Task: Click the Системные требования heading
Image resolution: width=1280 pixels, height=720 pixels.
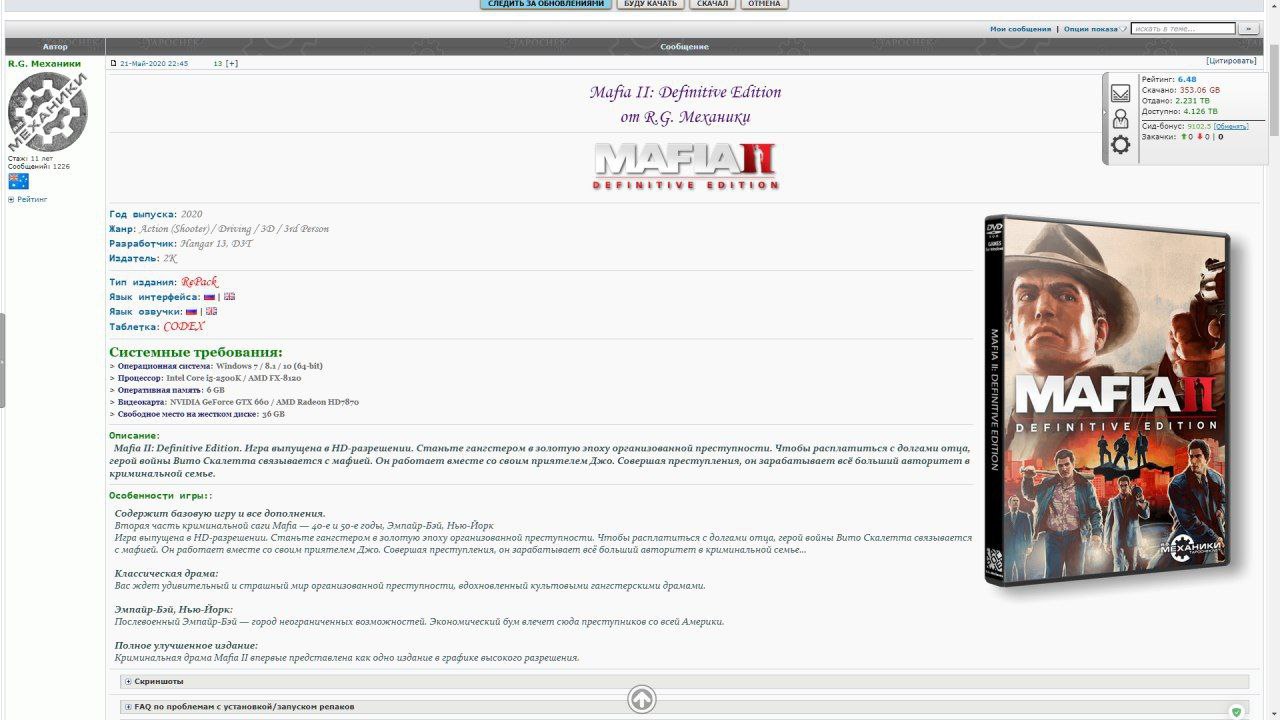Action: (196, 352)
